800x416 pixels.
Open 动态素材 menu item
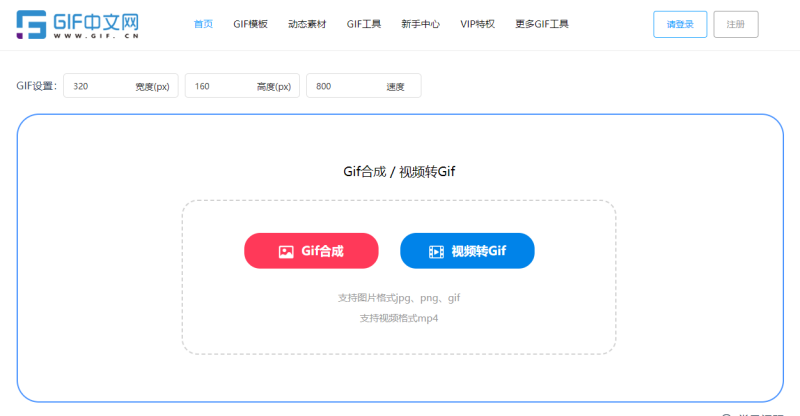coord(307,24)
